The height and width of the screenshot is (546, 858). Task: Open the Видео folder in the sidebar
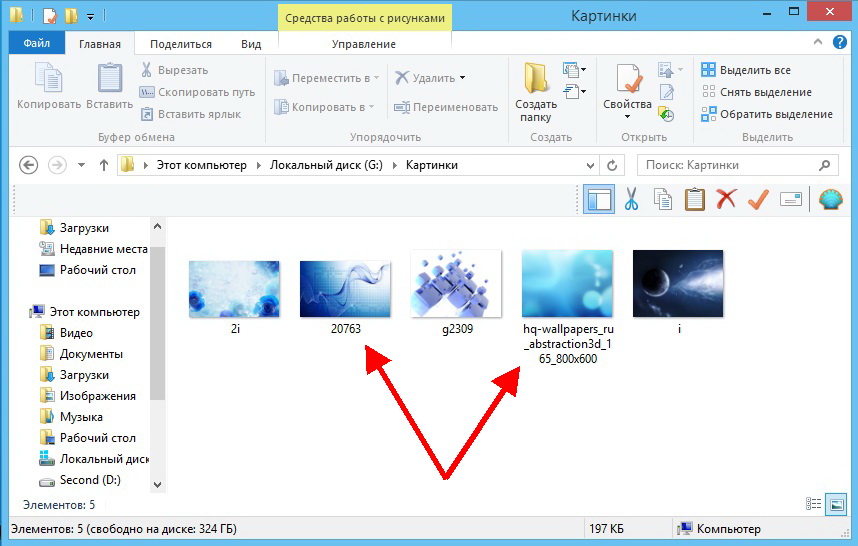click(66, 333)
